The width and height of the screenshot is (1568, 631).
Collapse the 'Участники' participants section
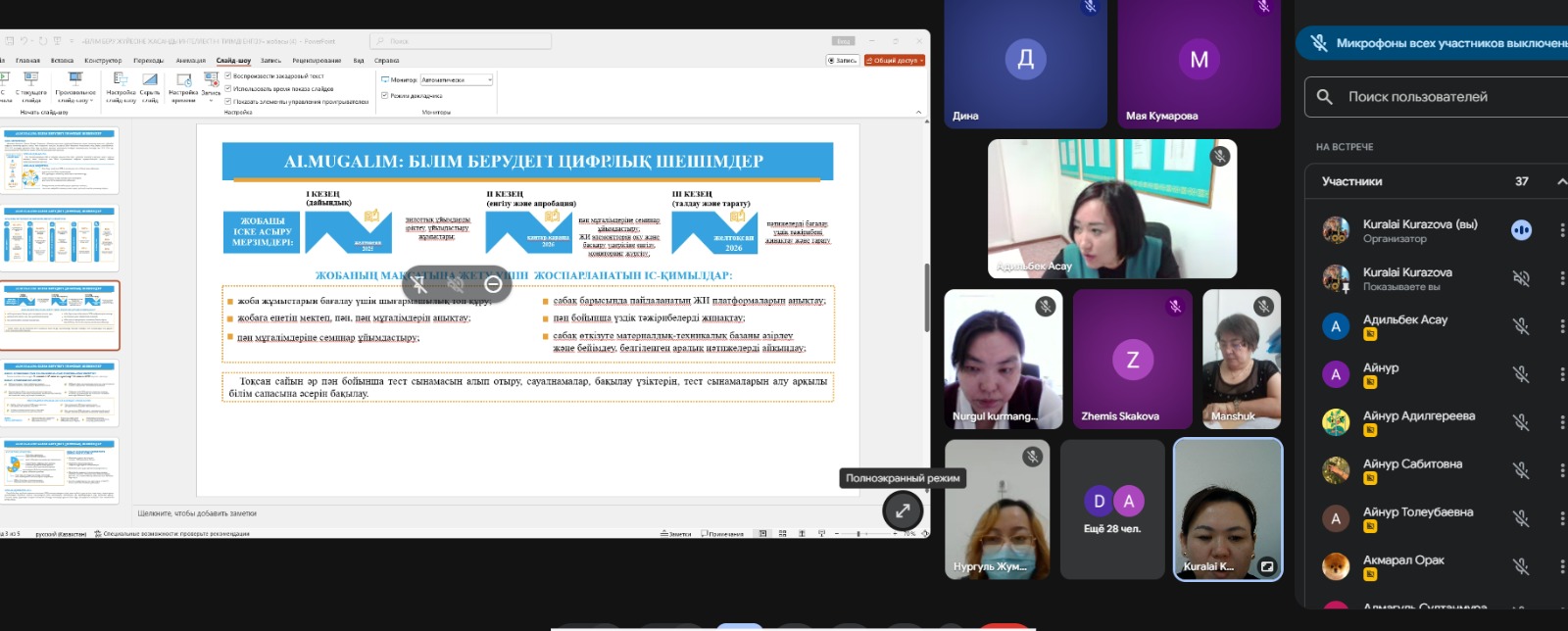pyautogui.click(x=1560, y=181)
